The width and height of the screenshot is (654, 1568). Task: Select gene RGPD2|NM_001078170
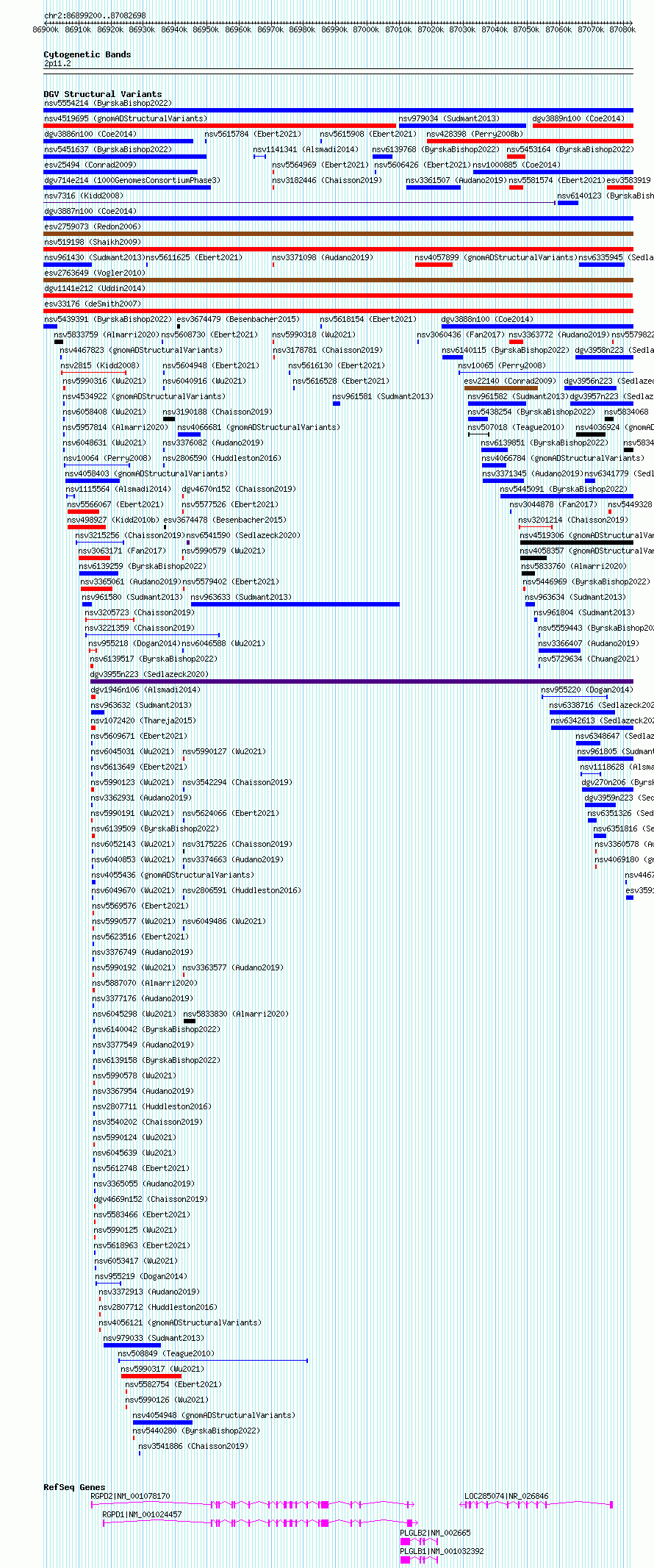[x=253, y=1505]
